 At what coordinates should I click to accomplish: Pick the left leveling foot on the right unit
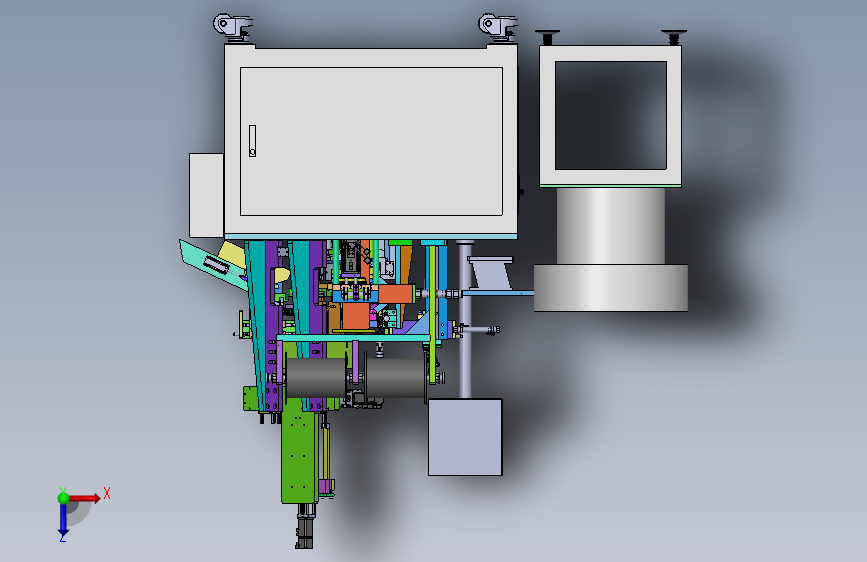tap(547, 37)
